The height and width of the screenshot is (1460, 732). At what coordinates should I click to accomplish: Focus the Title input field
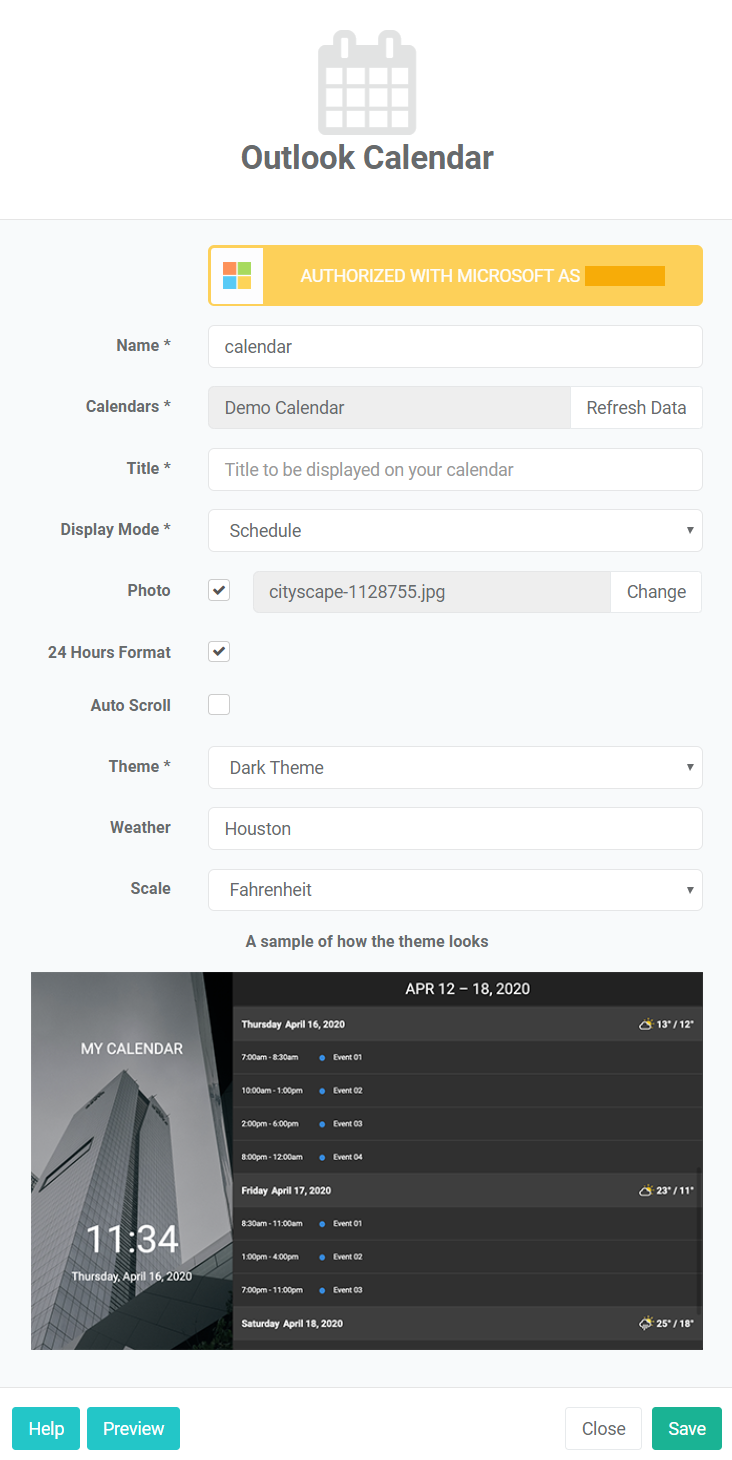pyautogui.click(x=455, y=470)
